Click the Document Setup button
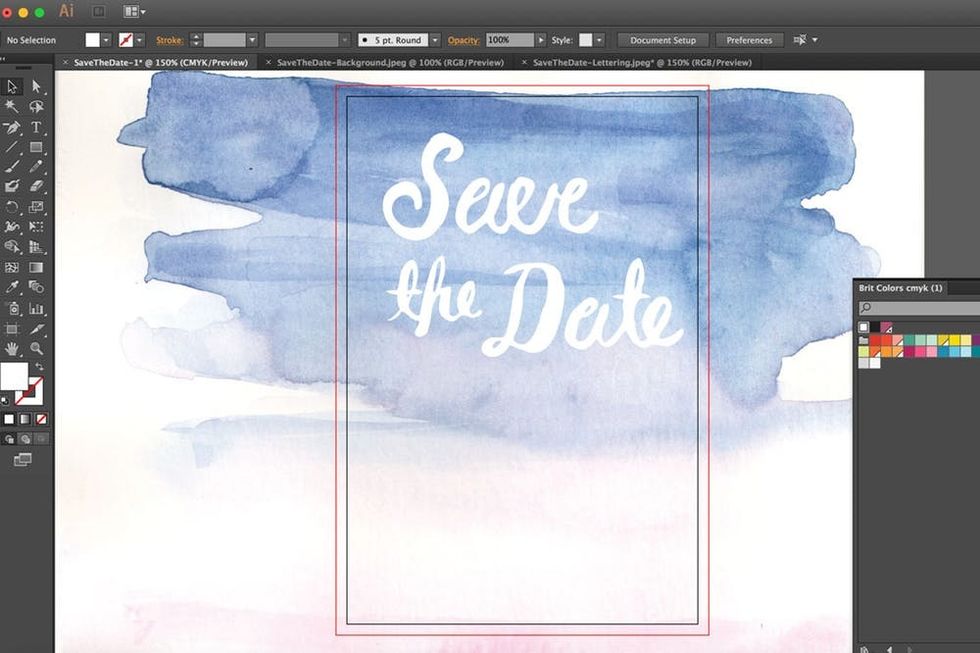Screen dimensions: 980x653 pyautogui.click(x=663, y=40)
